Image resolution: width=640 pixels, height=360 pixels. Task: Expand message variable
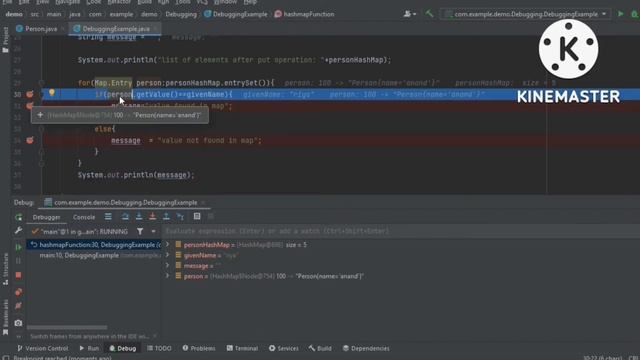pyautogui.click(x=168, y=266)
